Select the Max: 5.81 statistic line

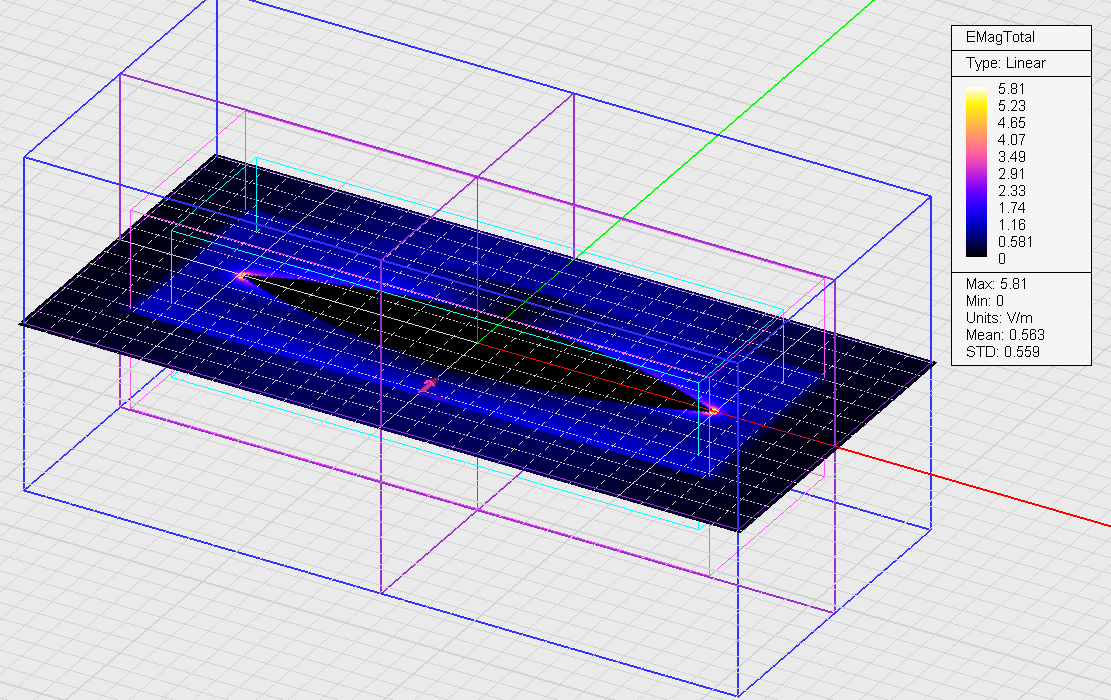[x=997, y=284]
